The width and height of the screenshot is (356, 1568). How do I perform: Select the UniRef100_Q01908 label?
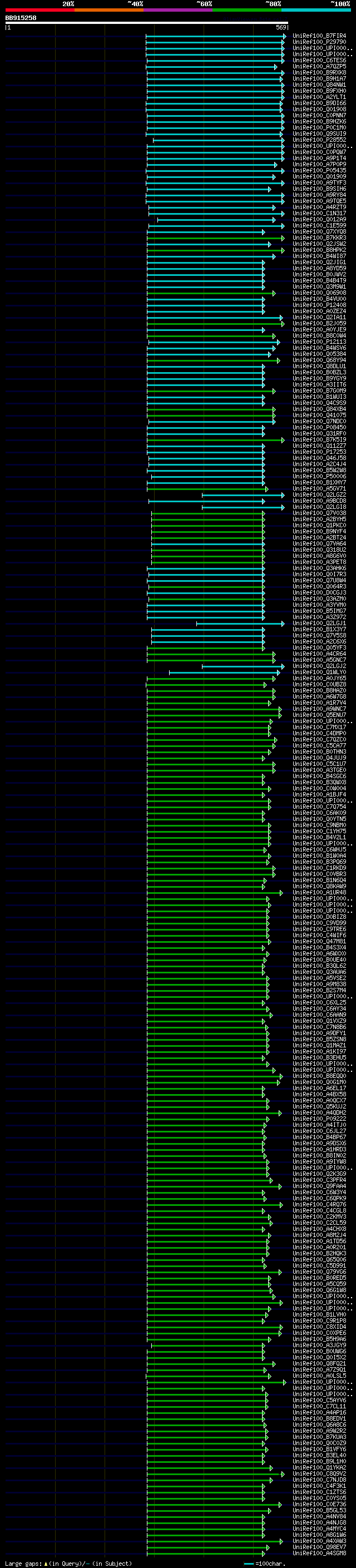(319, 110)
